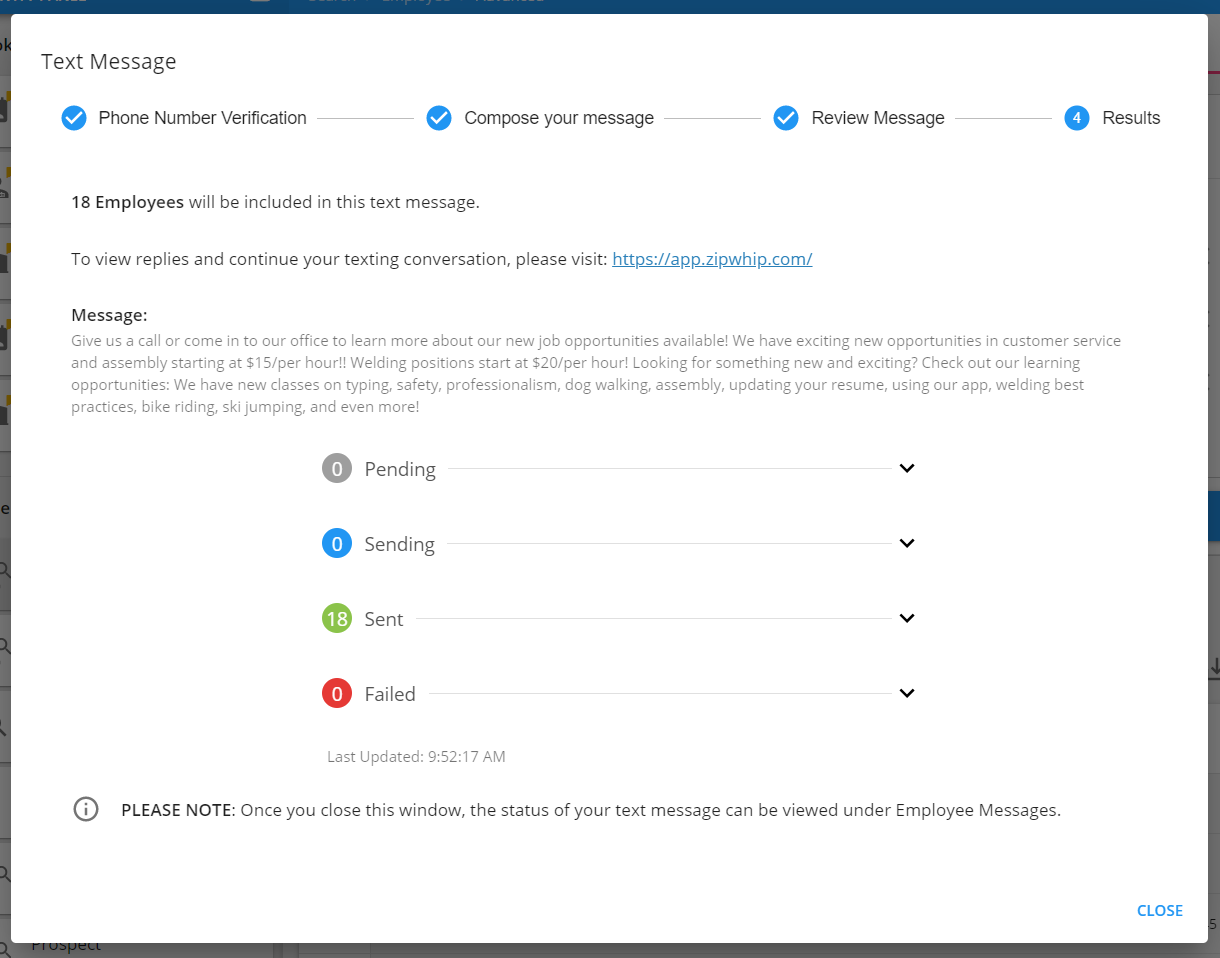Close the Text Message dialog
1220x958 pixels.
(x=1160, y=910)
